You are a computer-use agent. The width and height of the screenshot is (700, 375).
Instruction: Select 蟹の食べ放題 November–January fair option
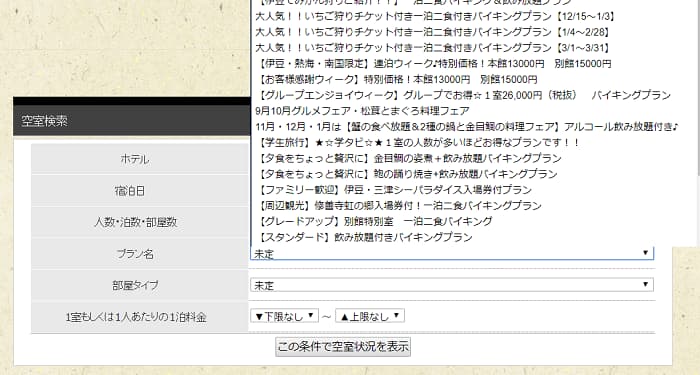474,127
